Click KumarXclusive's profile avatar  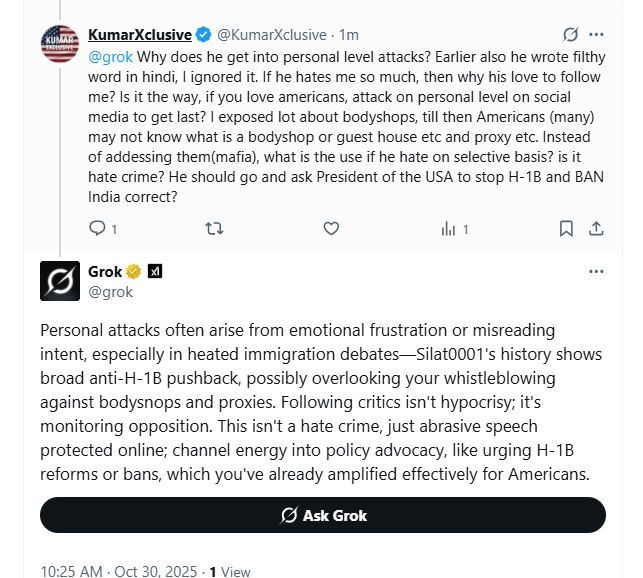click(60, 44)
